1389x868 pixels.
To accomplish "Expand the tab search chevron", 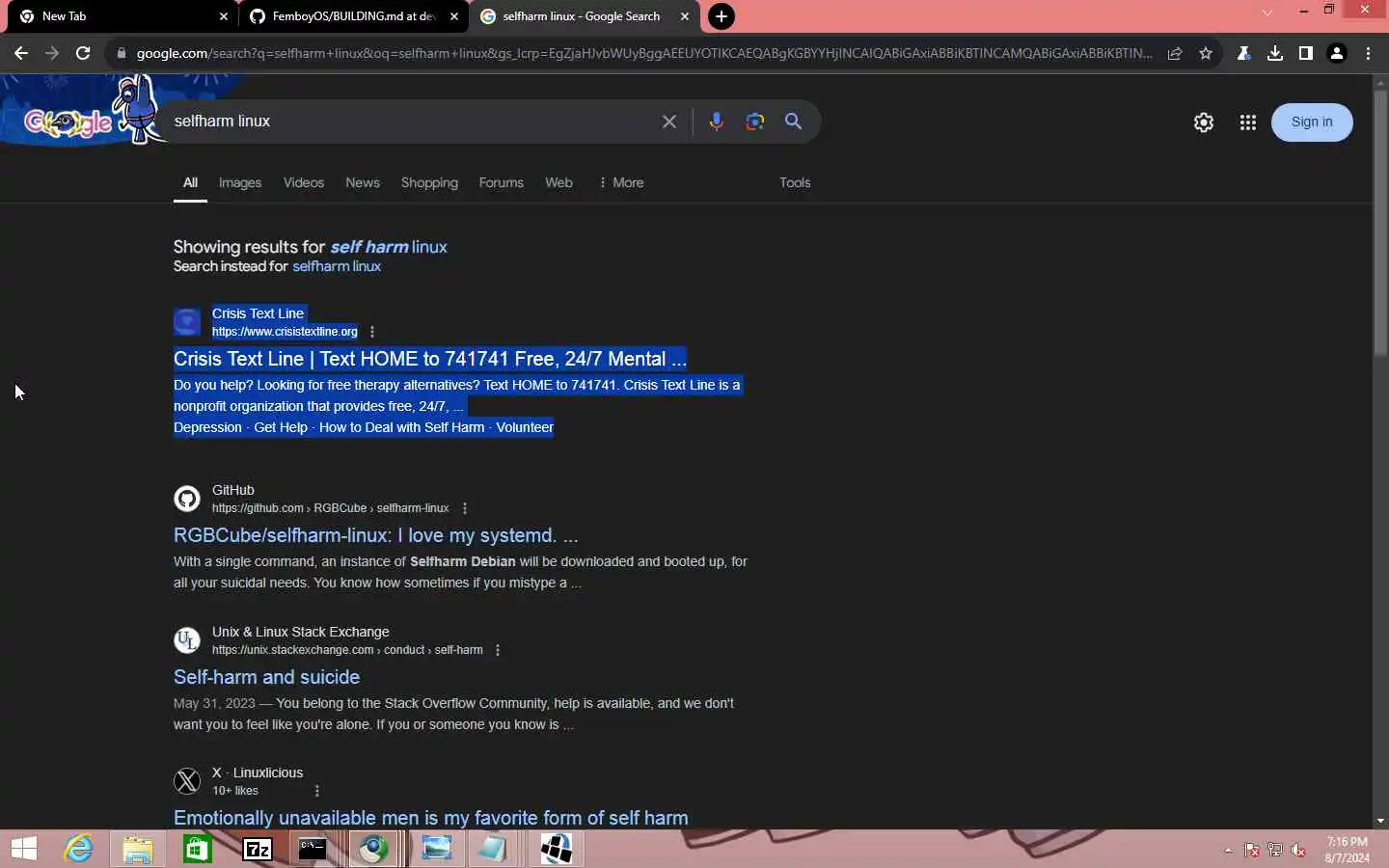I will coord(1267,13).
